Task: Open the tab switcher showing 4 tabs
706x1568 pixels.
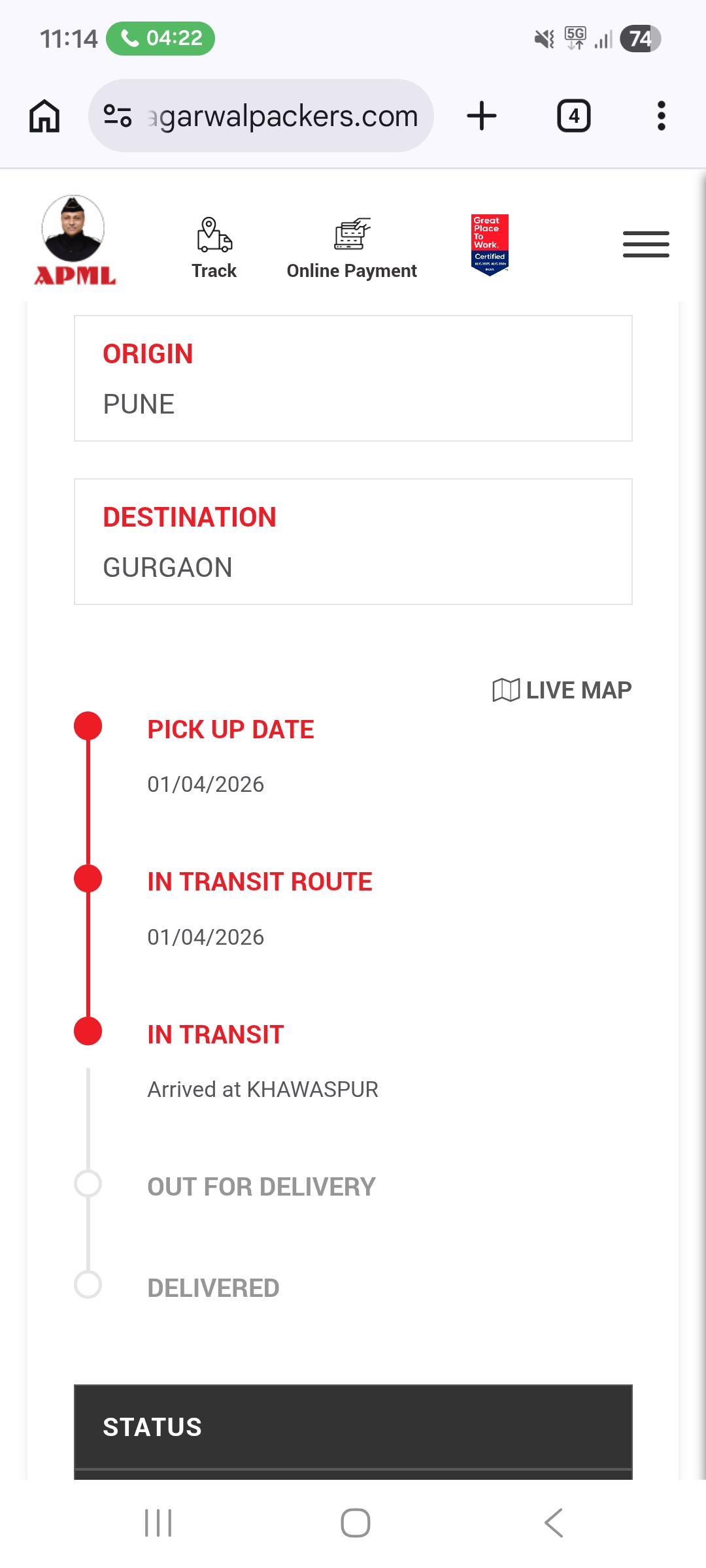Action: pos(573,116)
